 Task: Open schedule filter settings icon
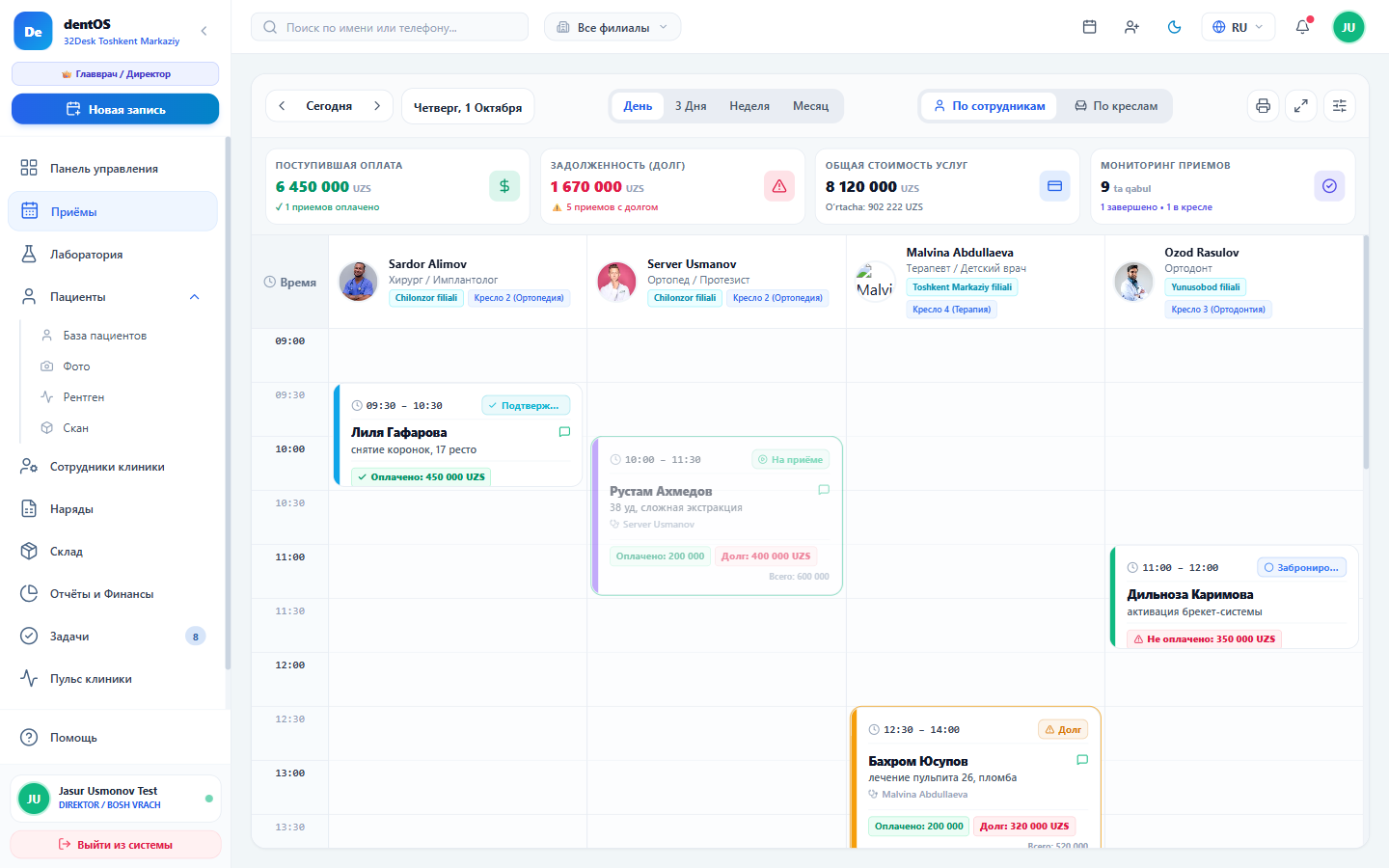(x=1340, y=106)
